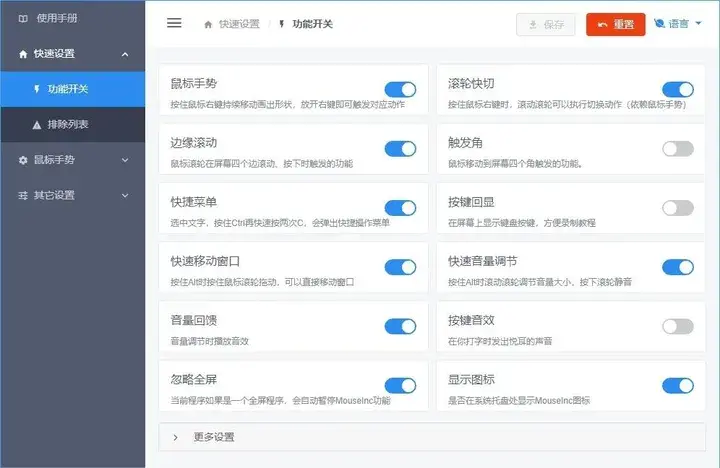Open 排除列表 in the sidebar
This screenshot has width=720, height=468.
[73, 124]
